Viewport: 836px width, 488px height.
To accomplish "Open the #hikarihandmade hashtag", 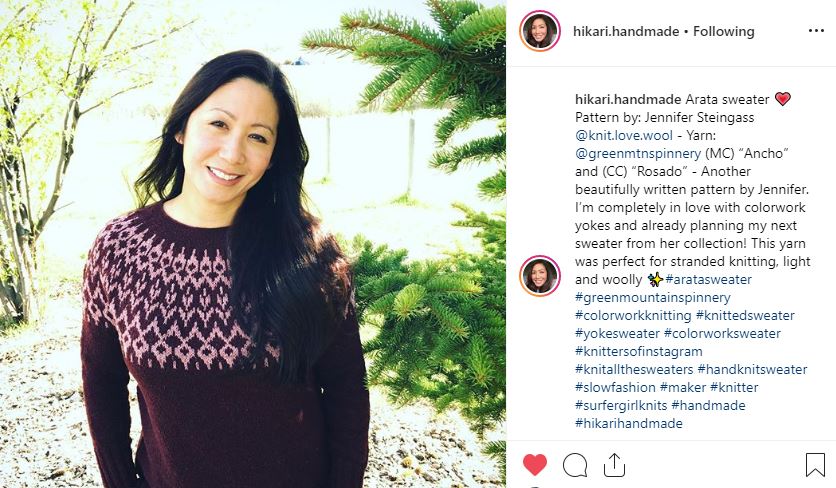I will pos(629,423).
